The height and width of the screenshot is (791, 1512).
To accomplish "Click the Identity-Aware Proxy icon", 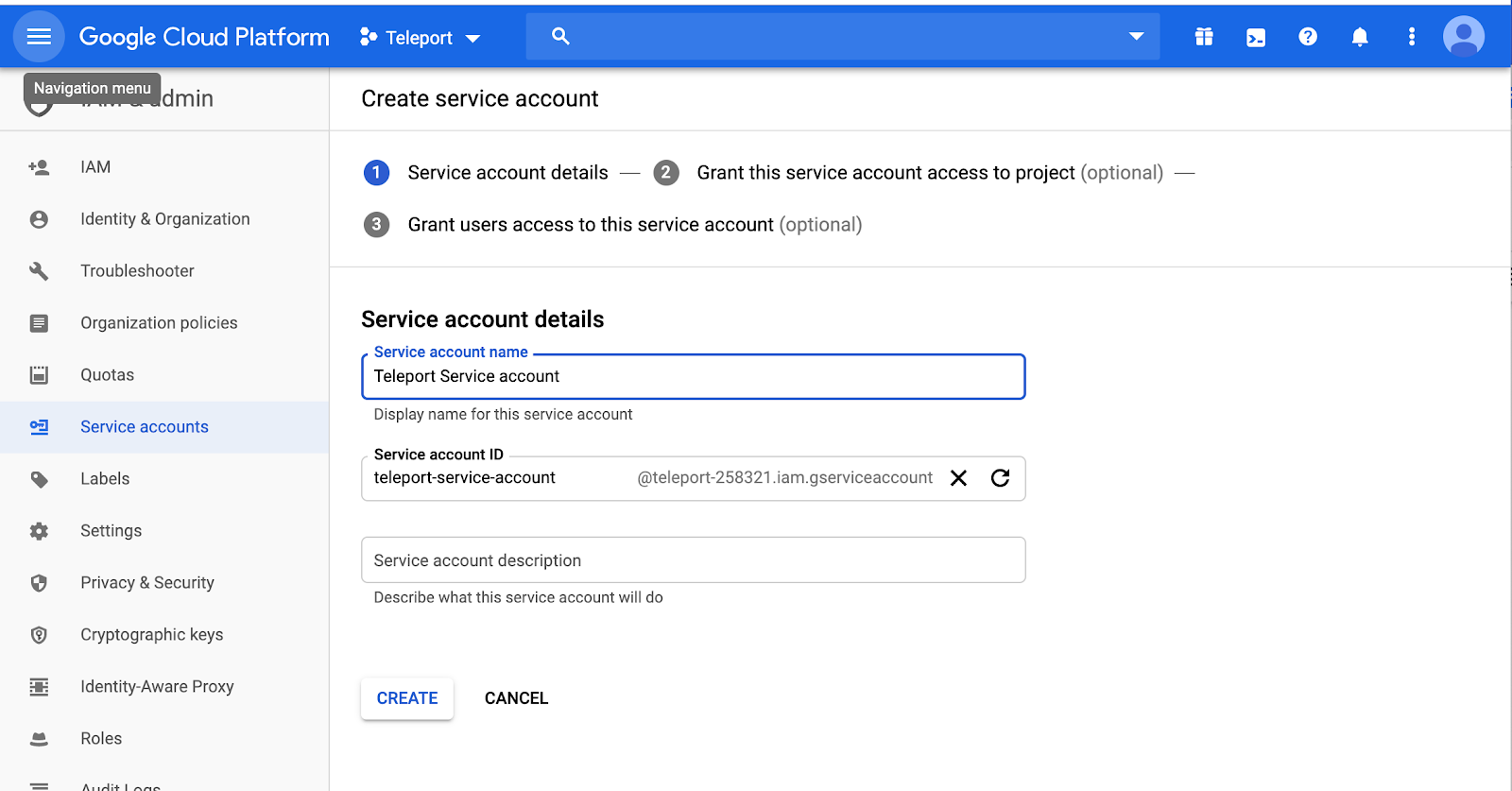I will click(39, 687).
